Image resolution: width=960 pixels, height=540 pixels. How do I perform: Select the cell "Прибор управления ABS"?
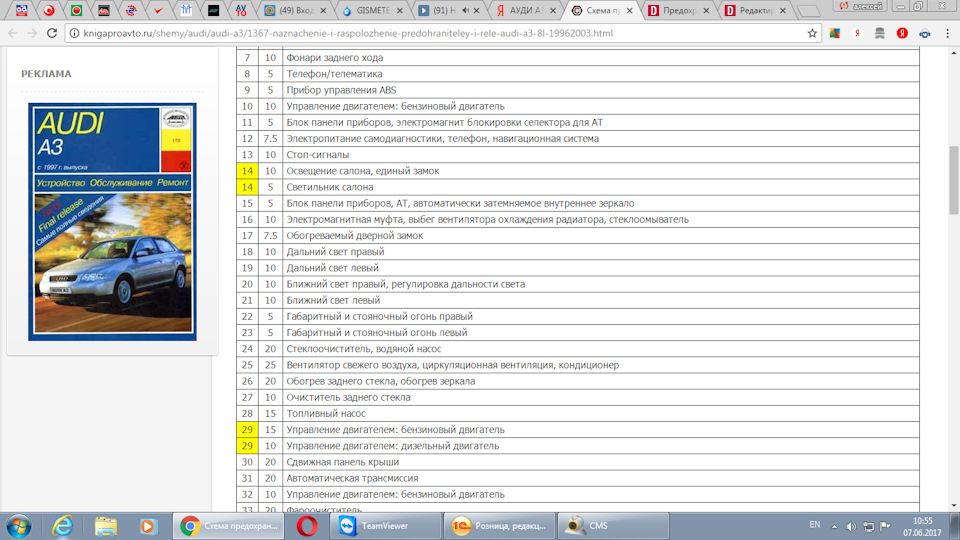601,90
